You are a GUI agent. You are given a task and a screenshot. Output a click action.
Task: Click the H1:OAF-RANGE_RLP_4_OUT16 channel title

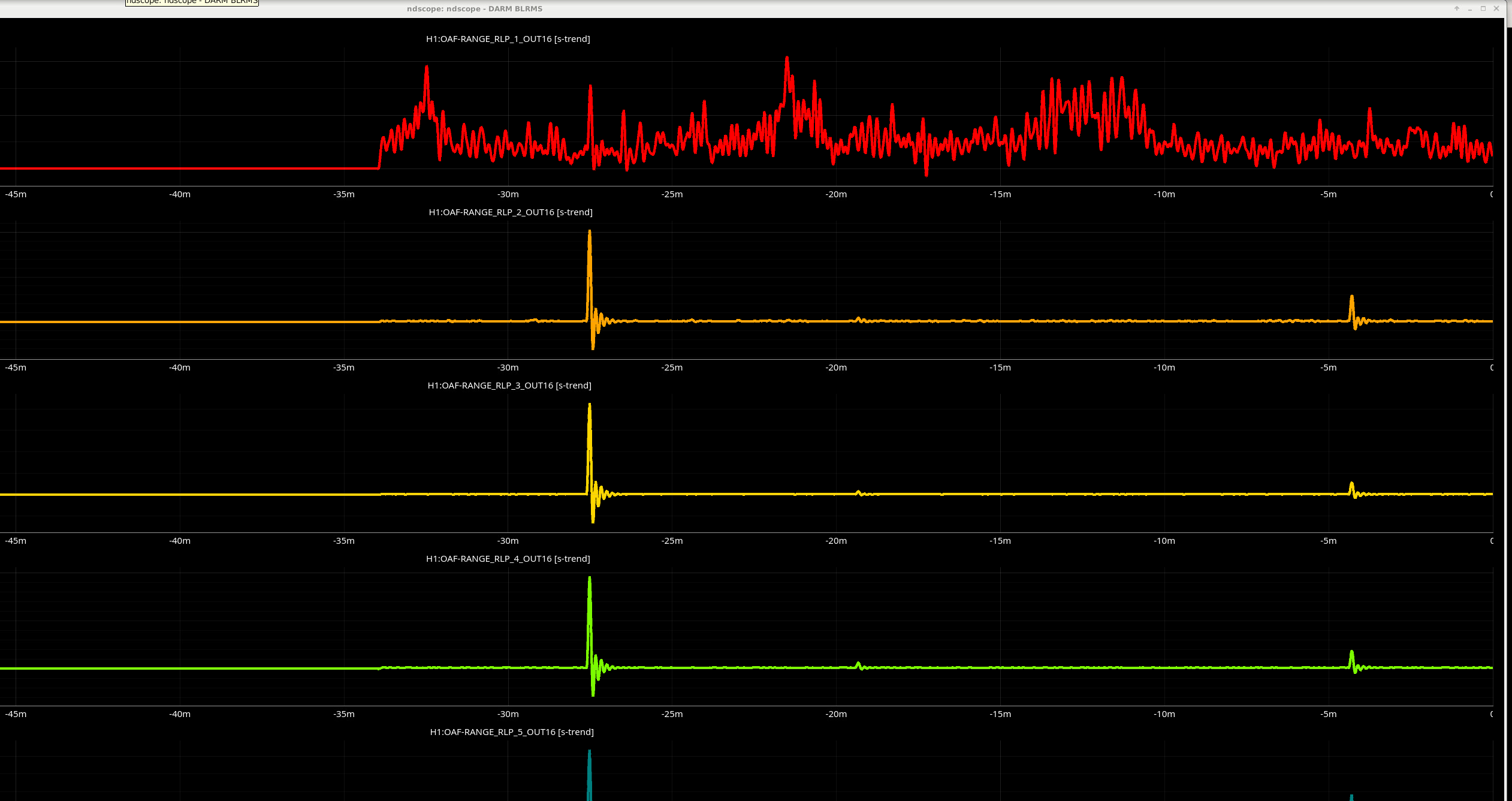coord(508,559)
